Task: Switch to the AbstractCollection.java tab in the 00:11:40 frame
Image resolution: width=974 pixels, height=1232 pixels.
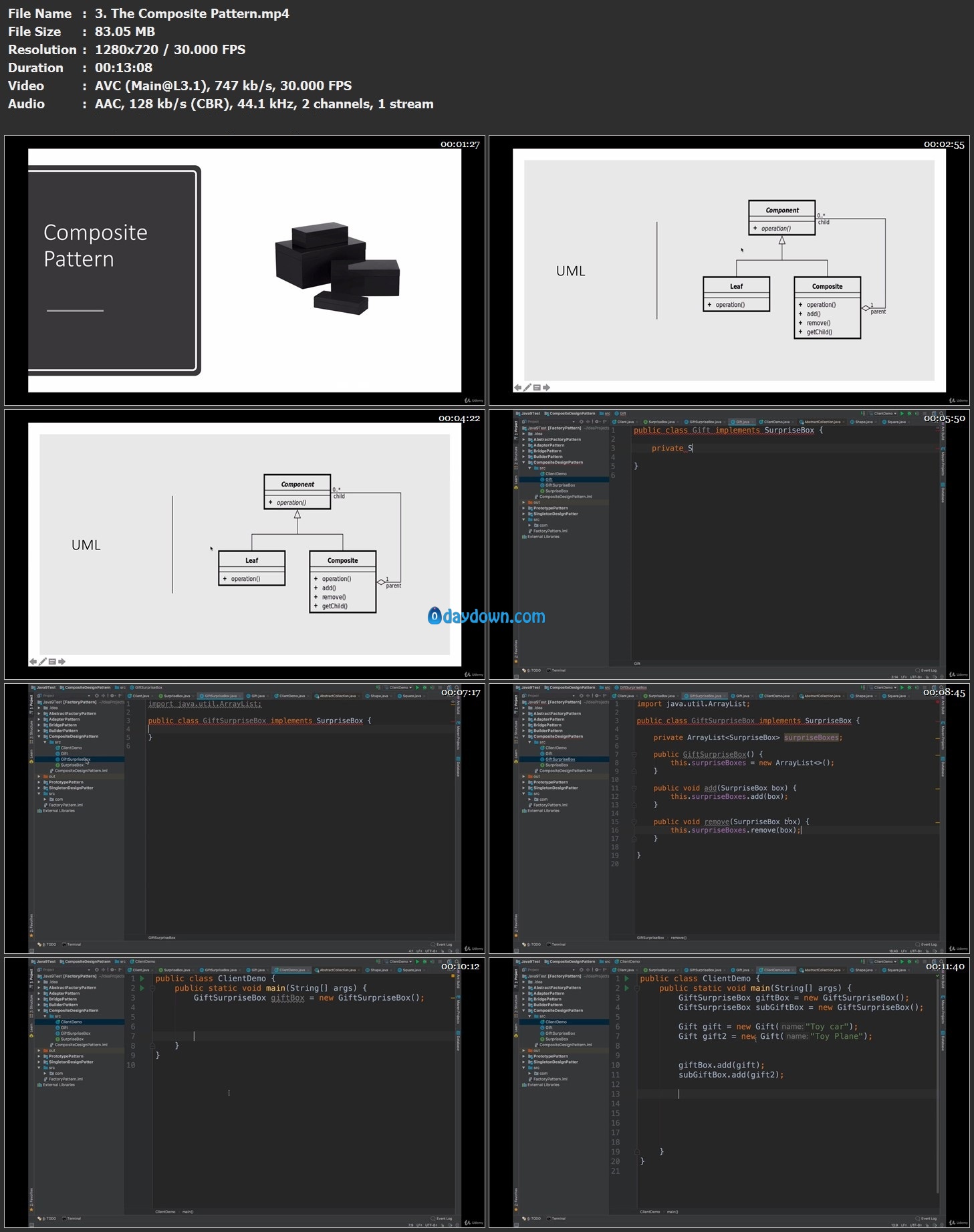Action: [822, 970]
